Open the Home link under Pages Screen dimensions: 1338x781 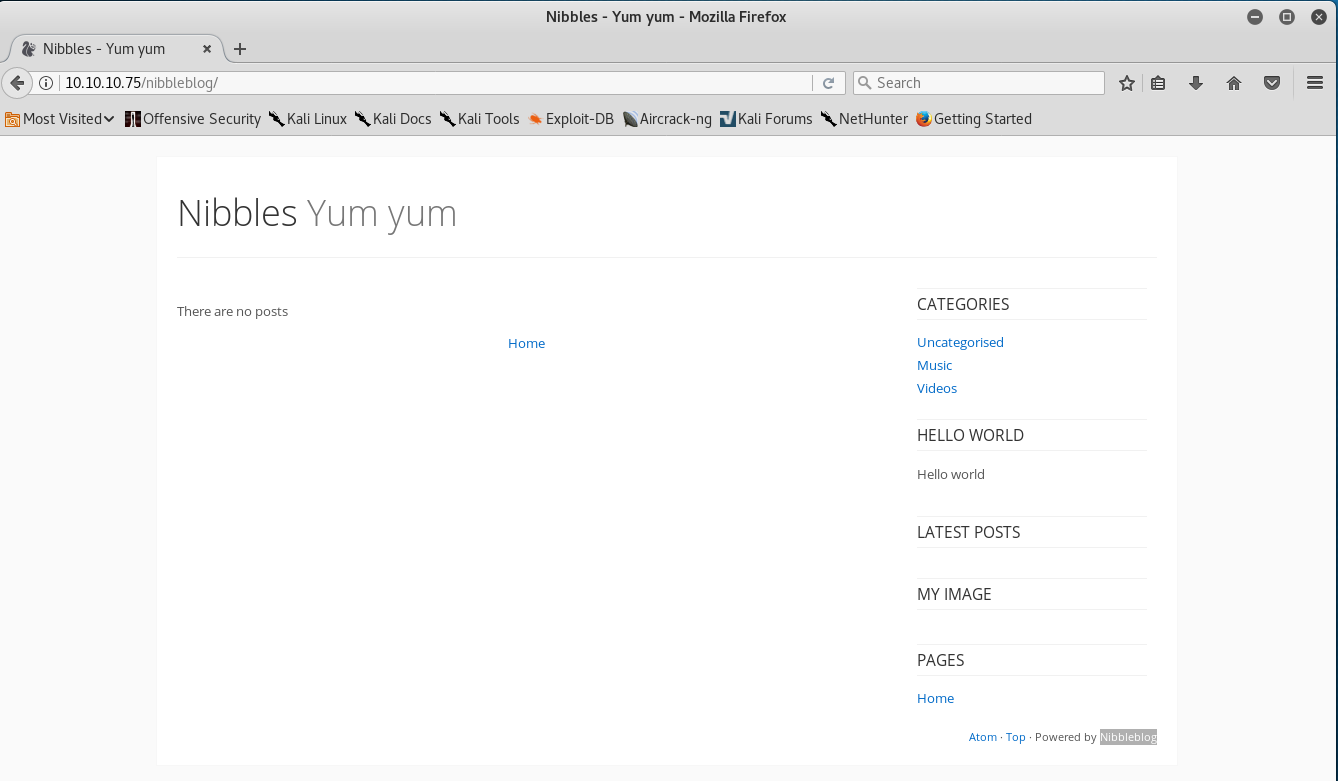pos(935,698)
